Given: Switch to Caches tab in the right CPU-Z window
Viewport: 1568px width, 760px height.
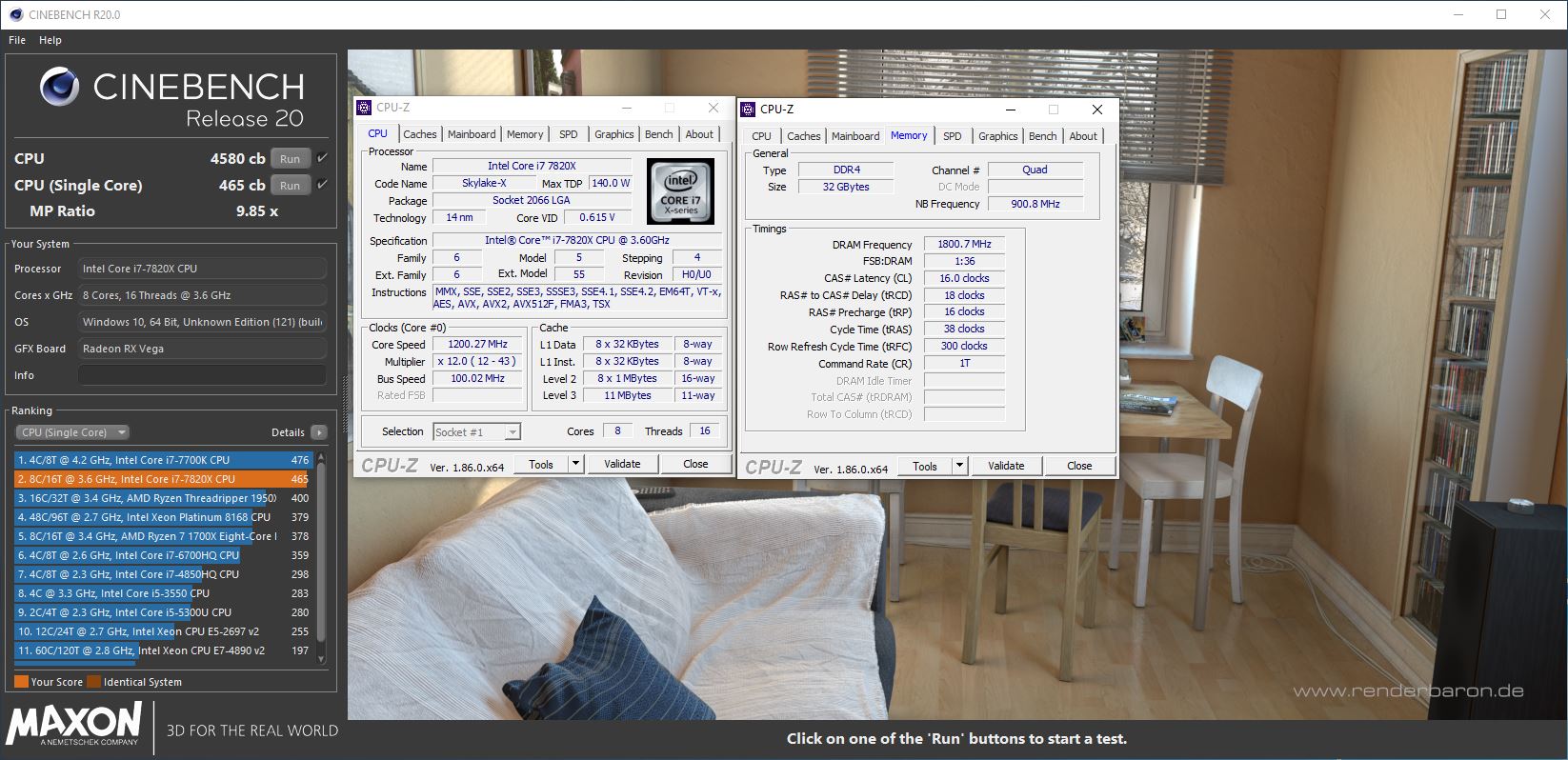Looking at the screenshot, I should click(x=803, y=136).
